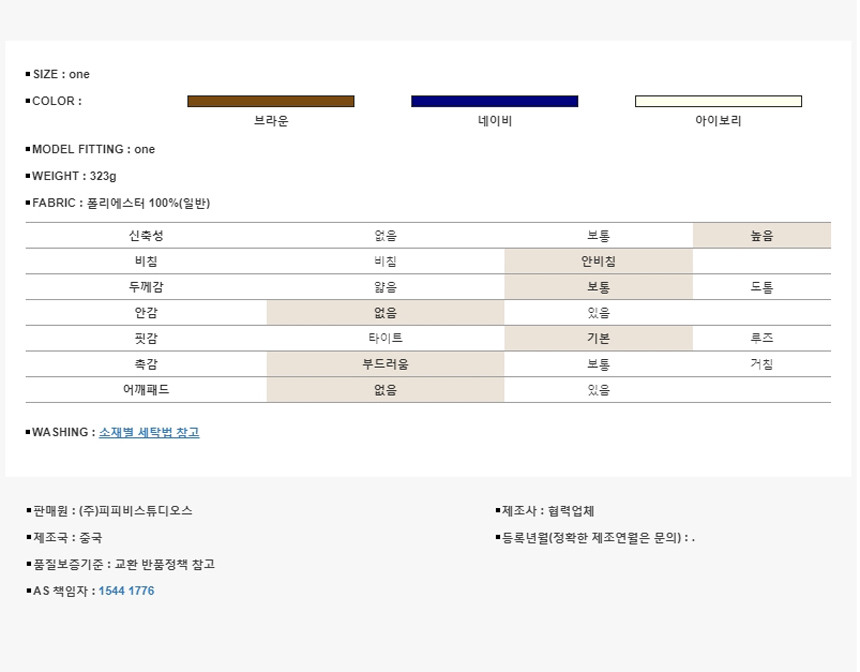
Task: Select 부드러움 in the 촉감 row
Action: pyautogui.click(x=385, y=365)
